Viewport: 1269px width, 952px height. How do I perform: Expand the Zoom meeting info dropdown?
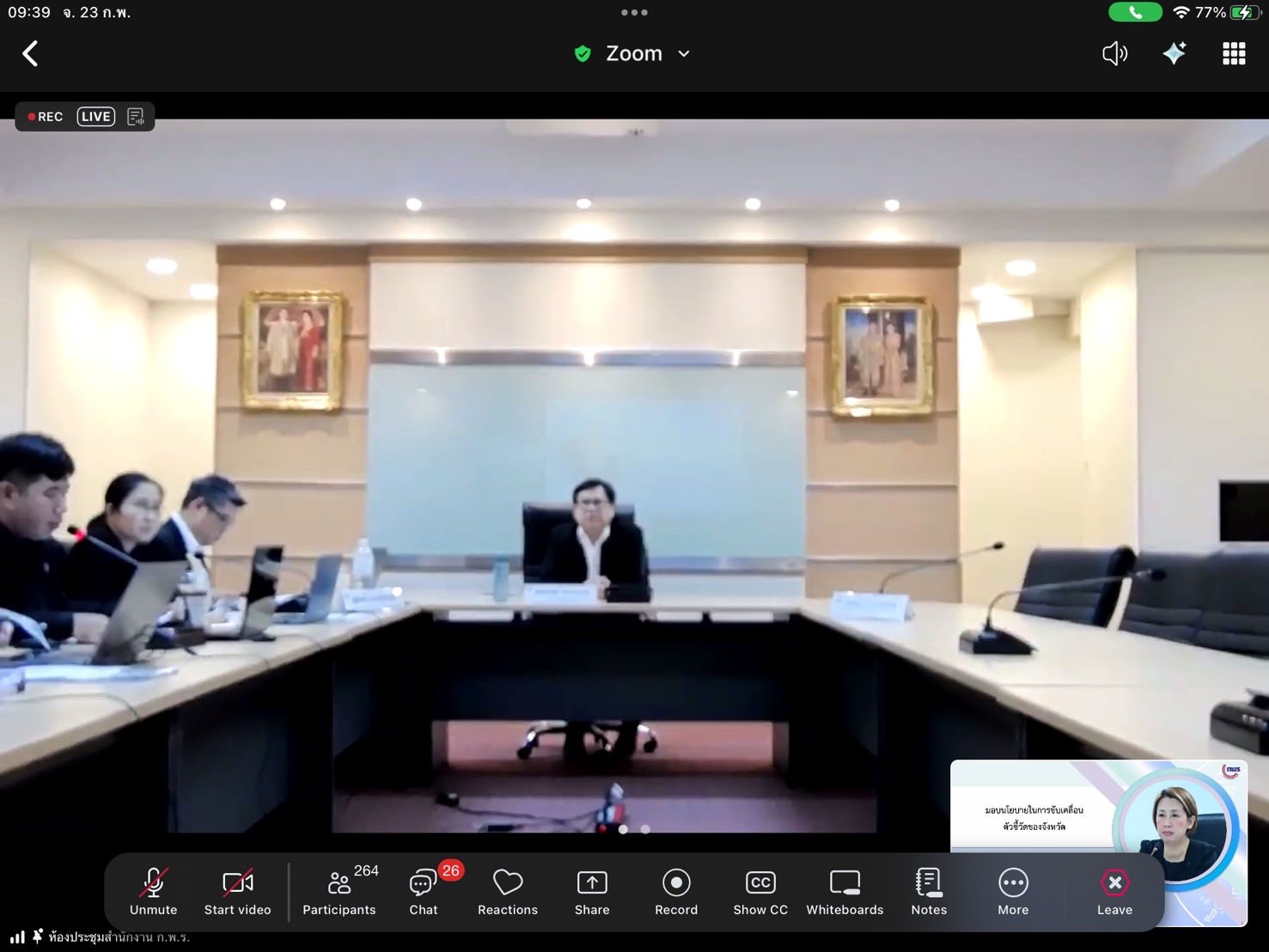tap(684, 54)
